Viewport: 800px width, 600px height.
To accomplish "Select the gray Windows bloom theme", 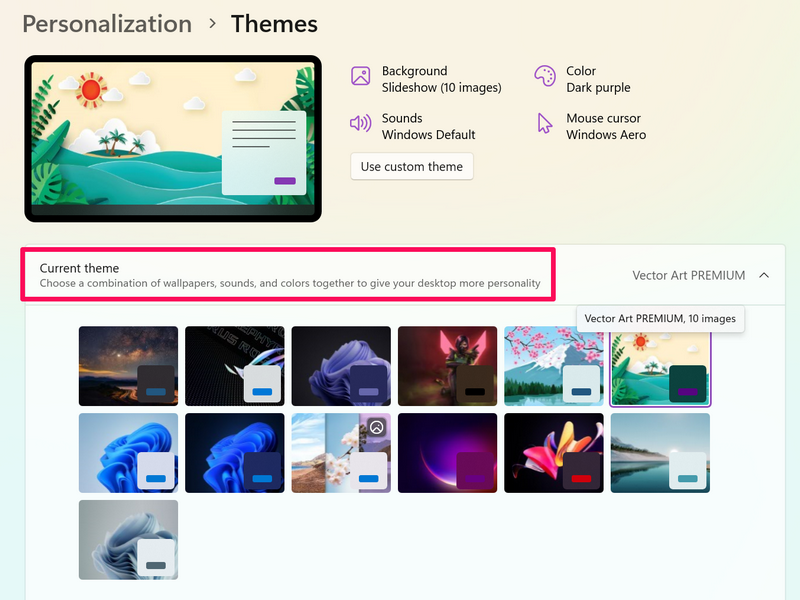I will tap(129, 540).
